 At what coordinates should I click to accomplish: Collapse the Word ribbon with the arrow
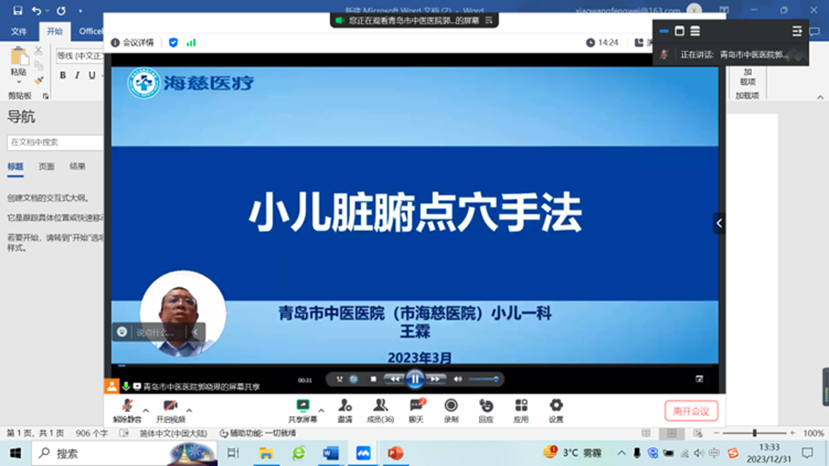coord(820,97)
